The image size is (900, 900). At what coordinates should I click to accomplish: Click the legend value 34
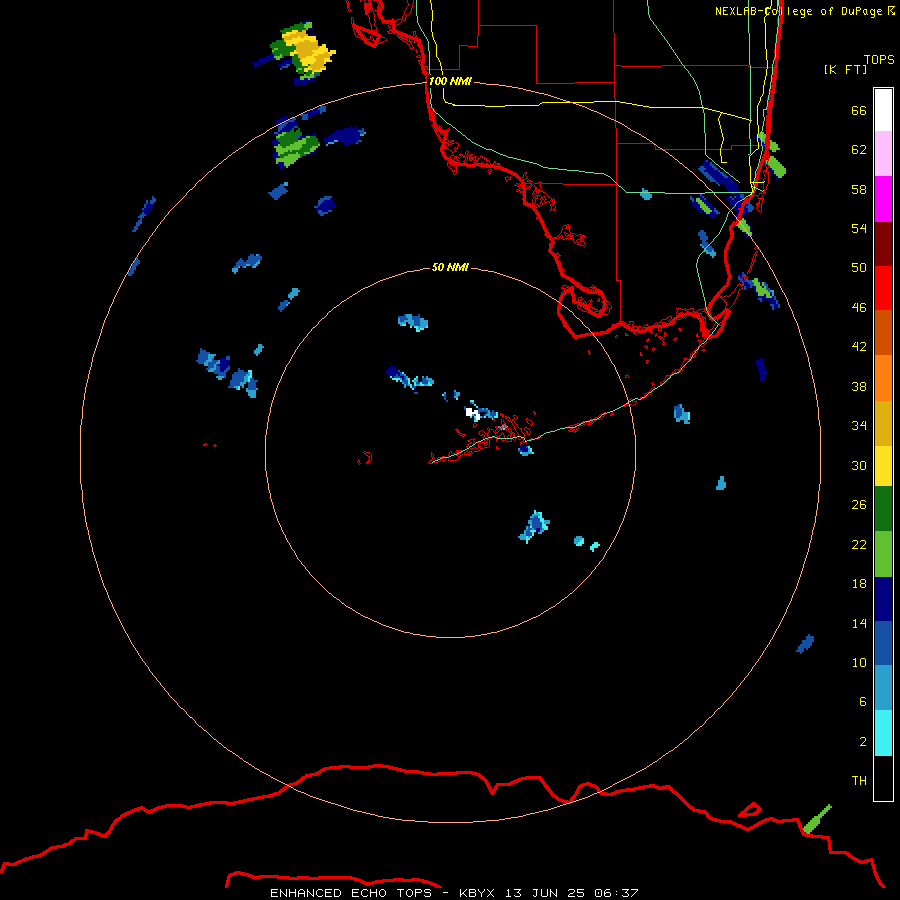click(x=859, y=426)
